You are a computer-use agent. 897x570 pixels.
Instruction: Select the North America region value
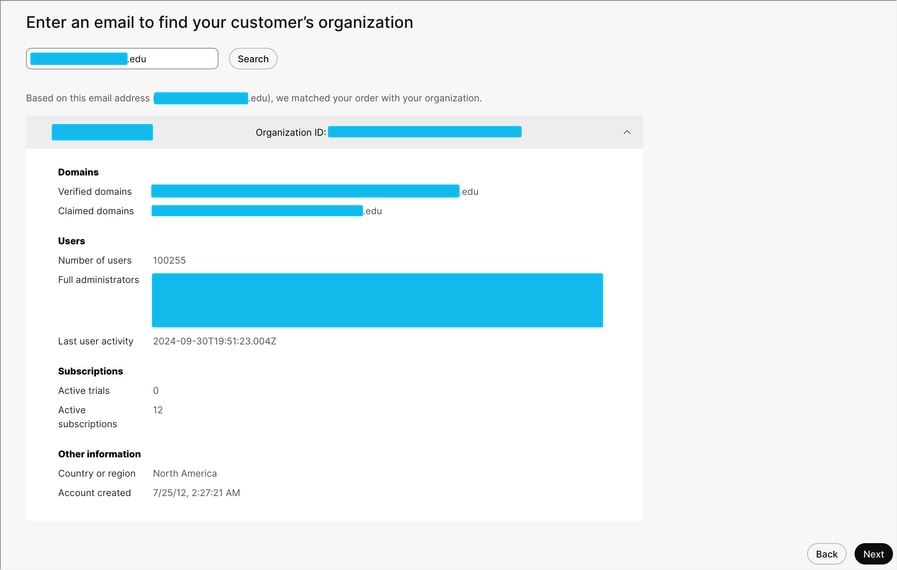pos(185,473)
